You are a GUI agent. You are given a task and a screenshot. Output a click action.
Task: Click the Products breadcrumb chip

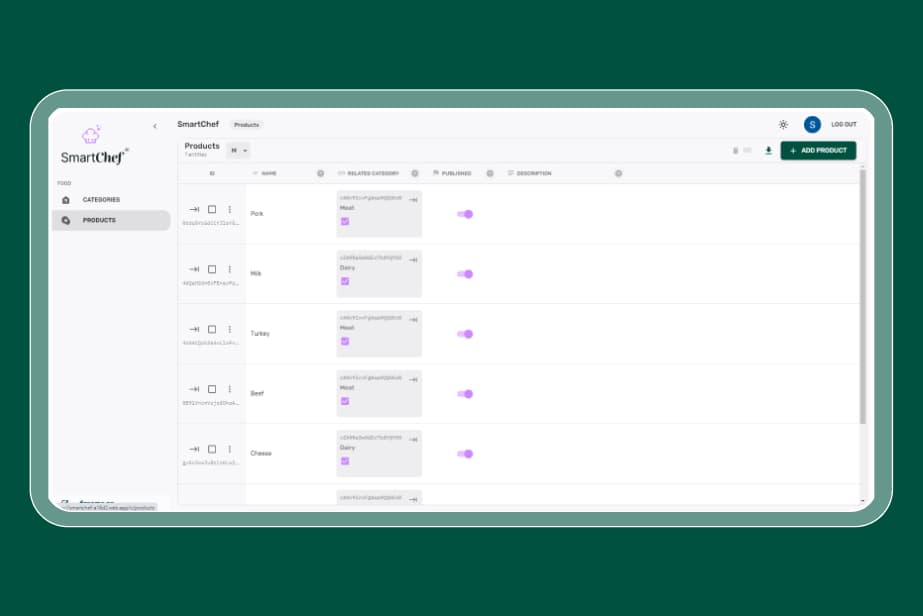(247, 125)
